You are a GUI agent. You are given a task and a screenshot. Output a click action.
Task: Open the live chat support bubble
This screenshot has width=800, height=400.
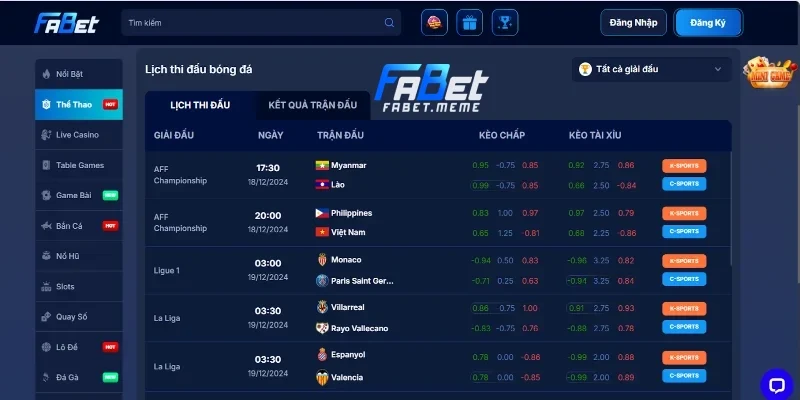pyautogui.click(x=777, y=385)
